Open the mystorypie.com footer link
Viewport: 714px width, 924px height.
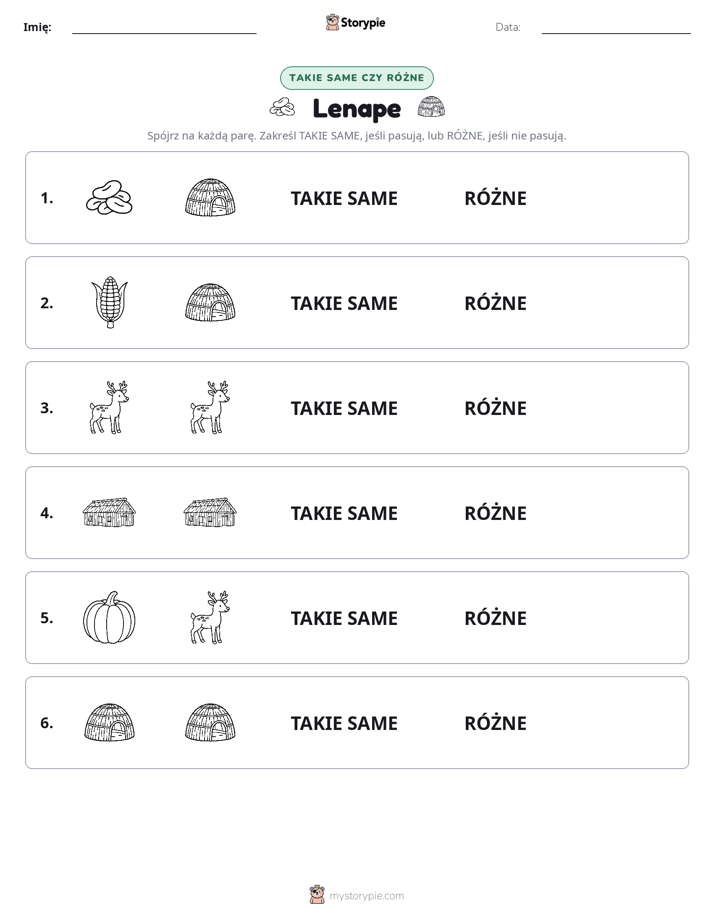click(x=366, y=896)
